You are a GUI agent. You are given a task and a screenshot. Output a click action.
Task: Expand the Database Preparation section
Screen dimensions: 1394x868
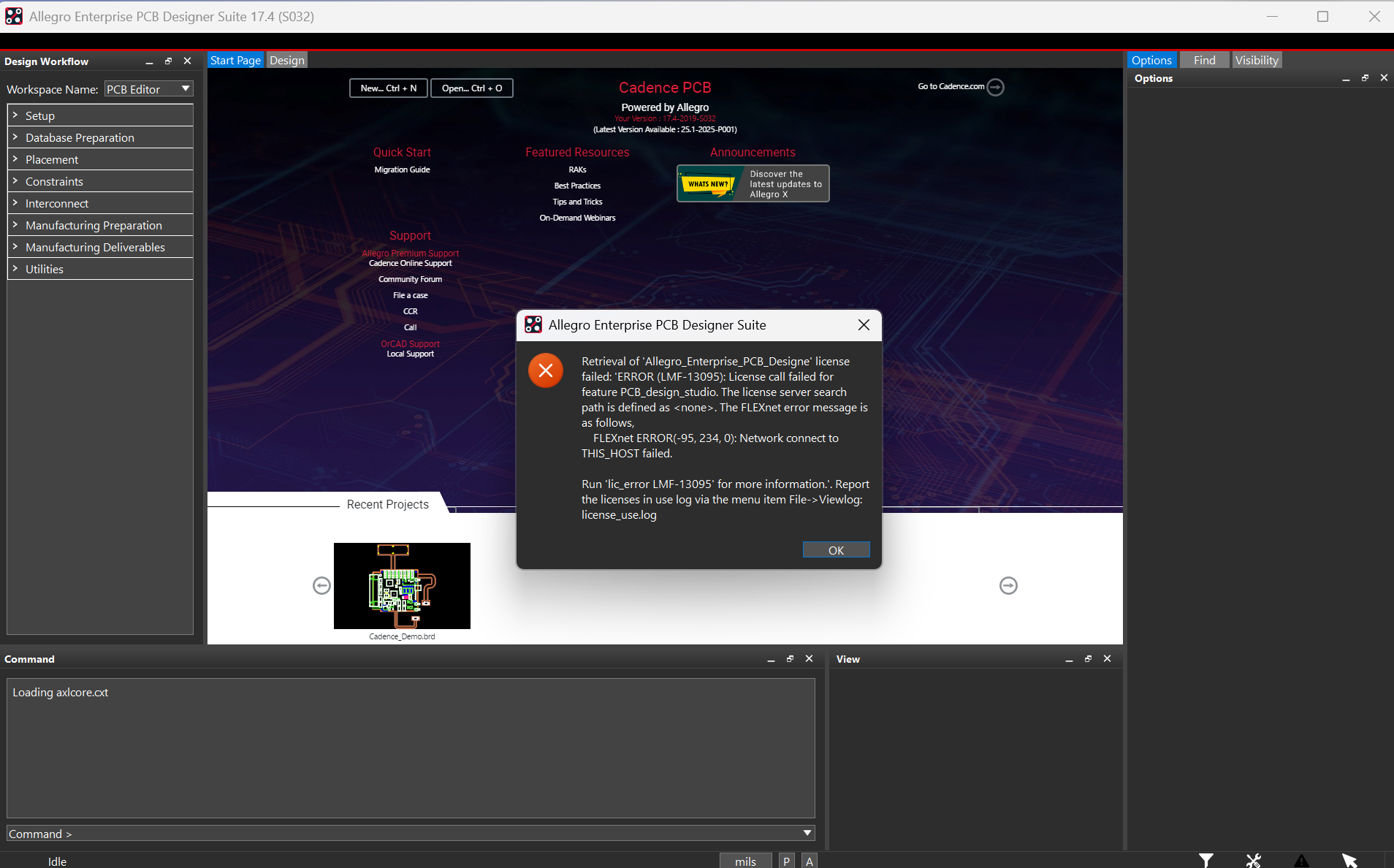click(x=100, y=137)
